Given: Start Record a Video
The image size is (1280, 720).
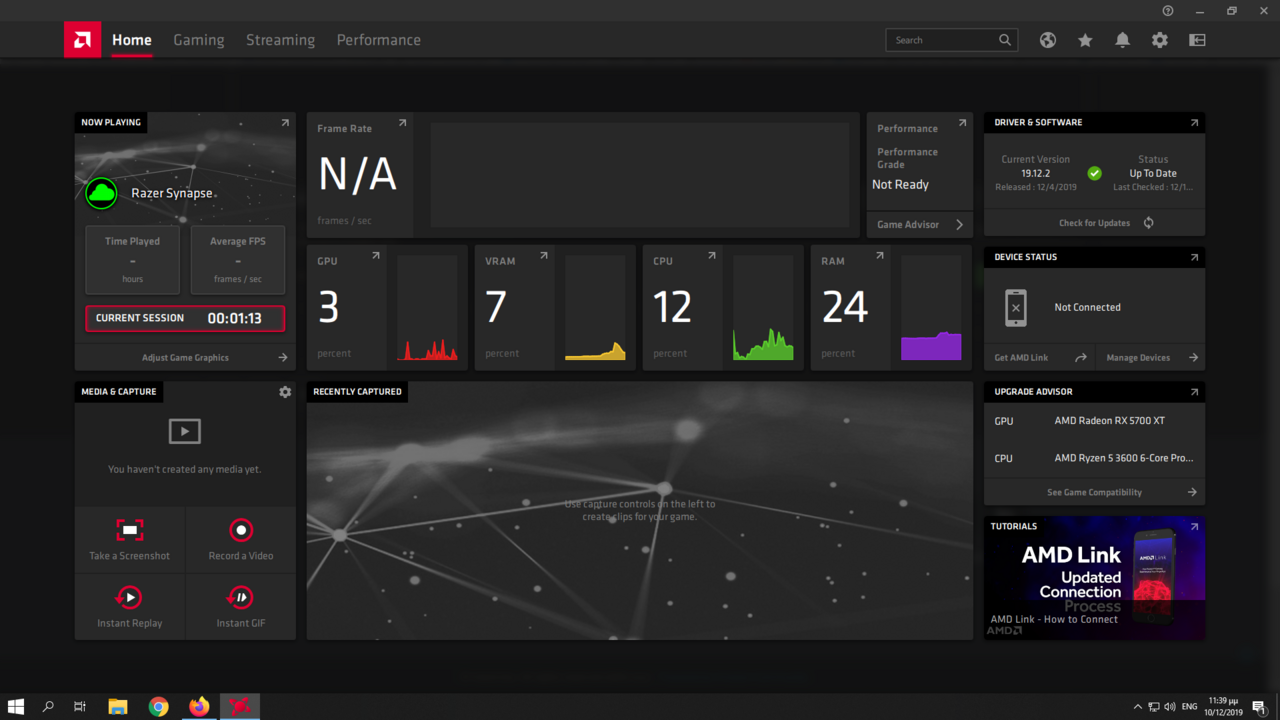Looking at the screenshot, I should (x=241, y=540).
